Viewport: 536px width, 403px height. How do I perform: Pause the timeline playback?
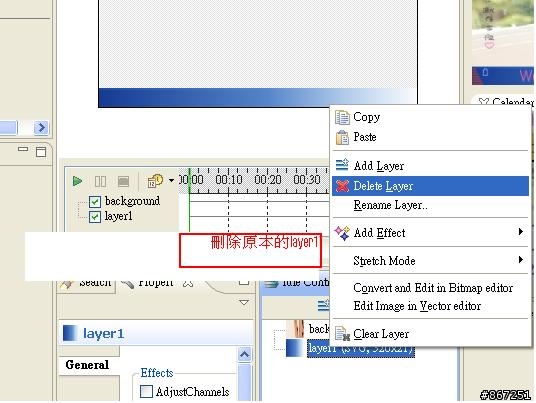tap(100, 181)
